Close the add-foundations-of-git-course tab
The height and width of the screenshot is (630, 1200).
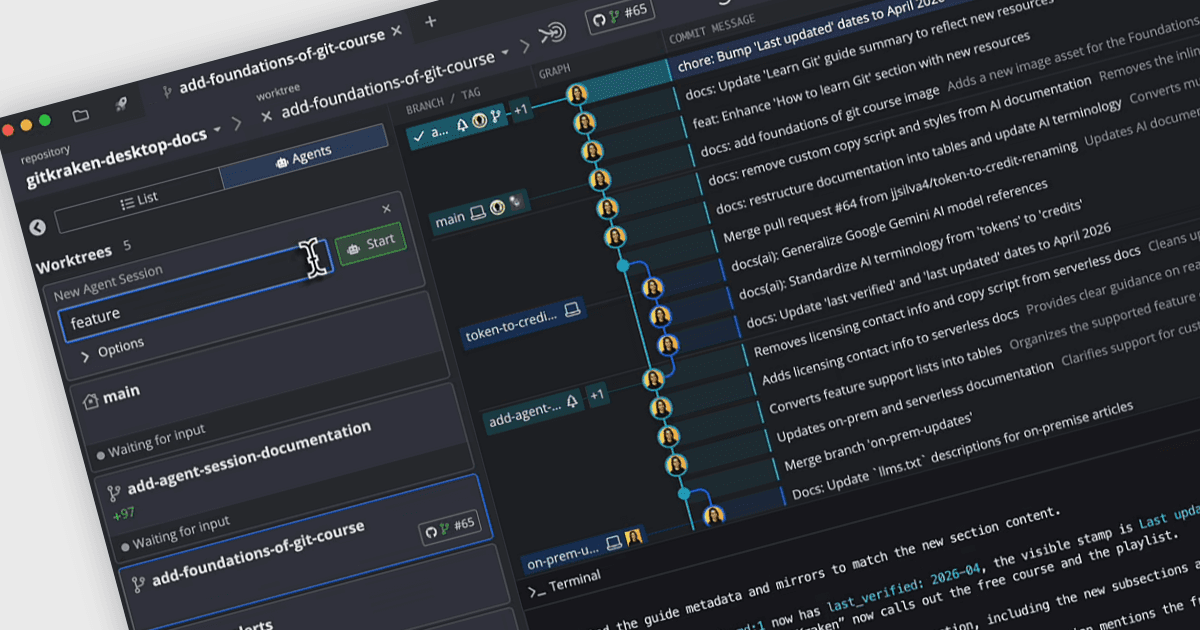tap(396, 31)
